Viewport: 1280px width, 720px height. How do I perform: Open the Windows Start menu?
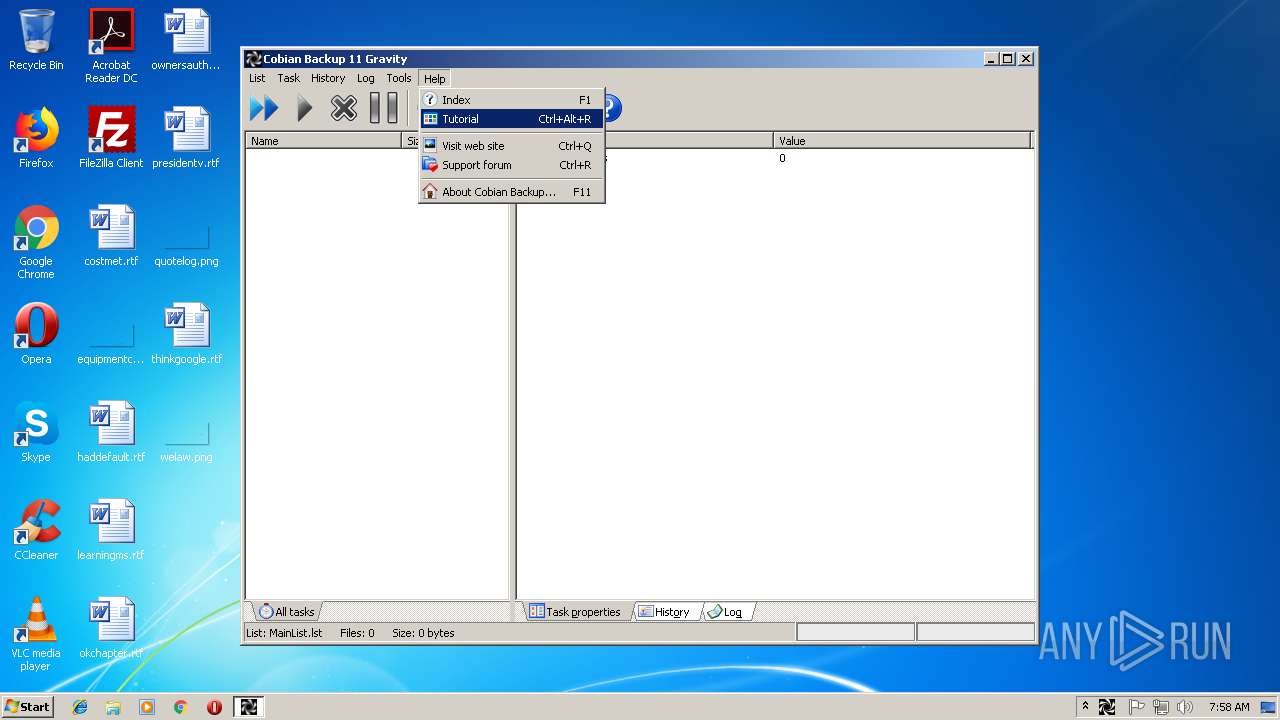point(27,706)
